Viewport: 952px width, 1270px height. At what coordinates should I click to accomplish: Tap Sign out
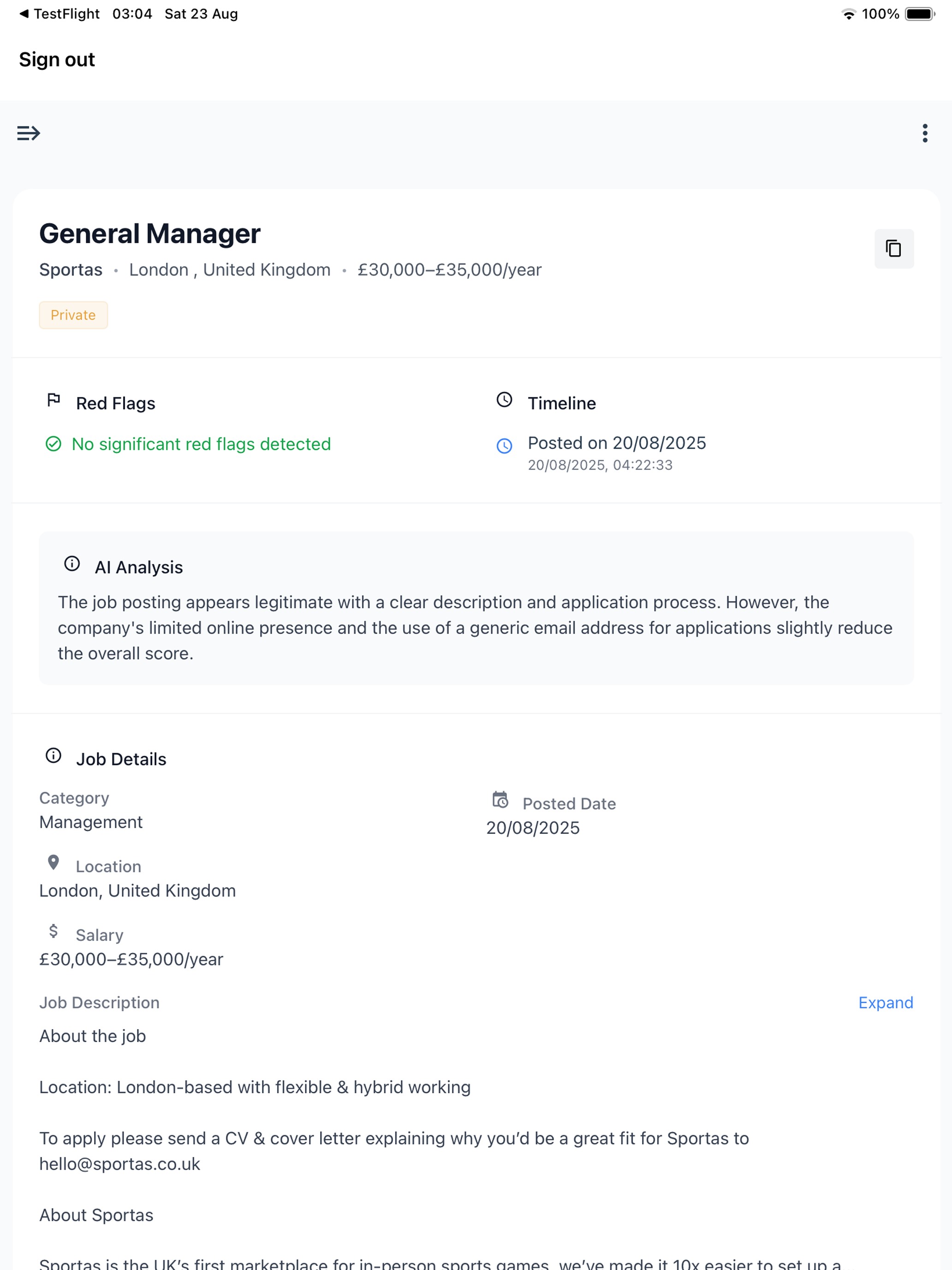pos(57,60)
